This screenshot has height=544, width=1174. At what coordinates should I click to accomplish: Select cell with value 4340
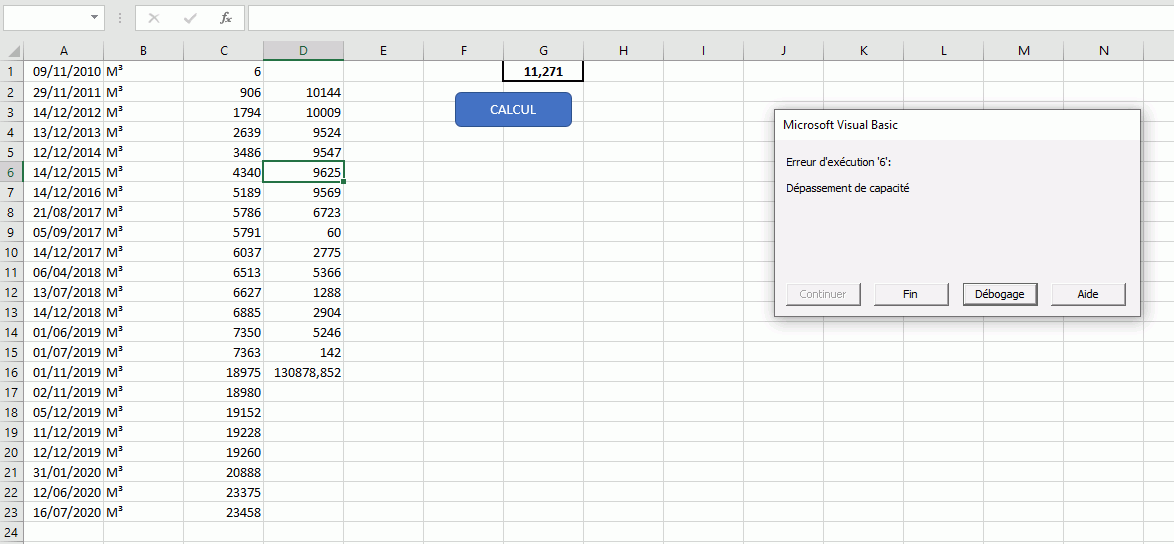tap(224, 171)
